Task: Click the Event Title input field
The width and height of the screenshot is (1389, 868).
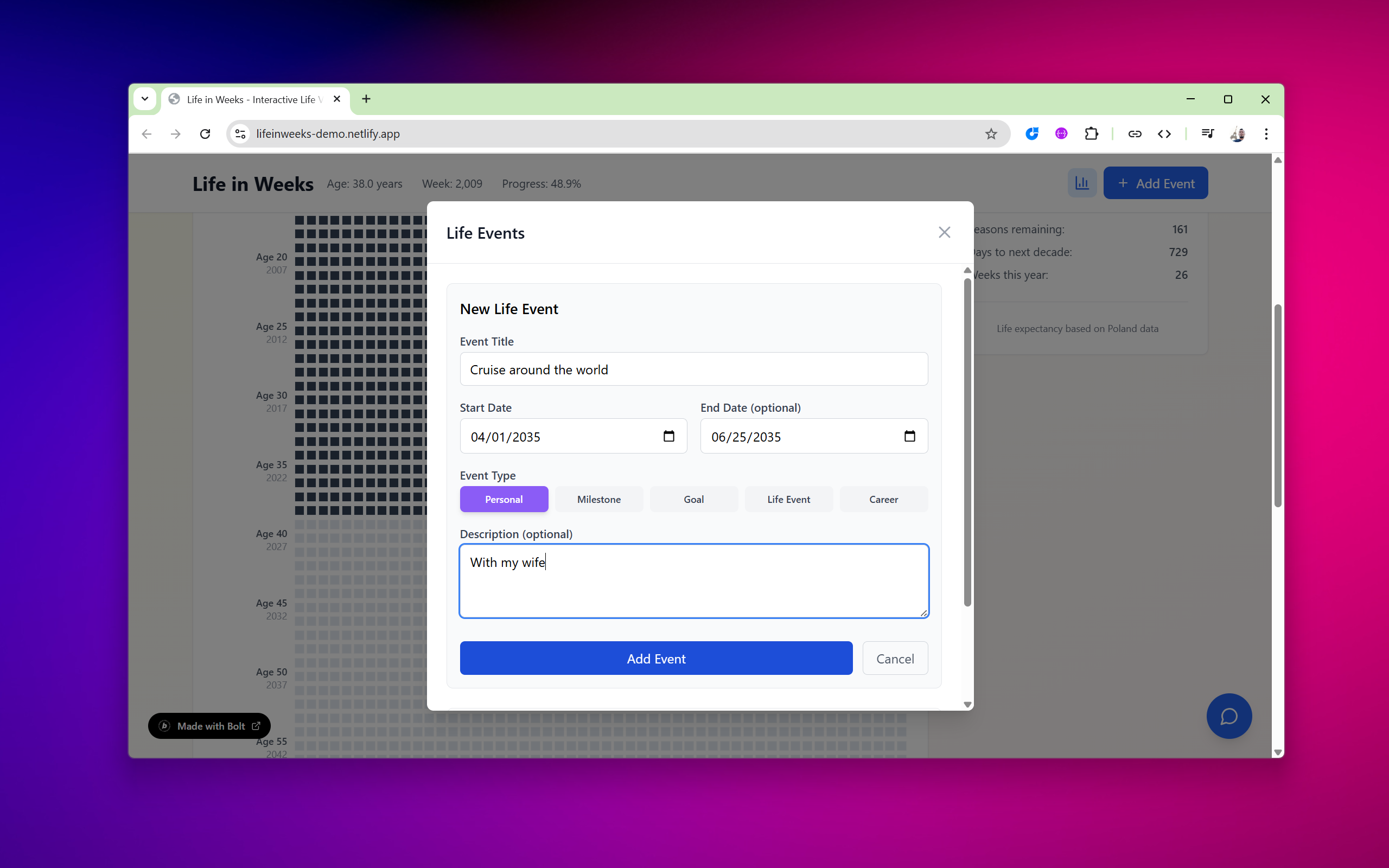Action: click(x=693, y=369)
